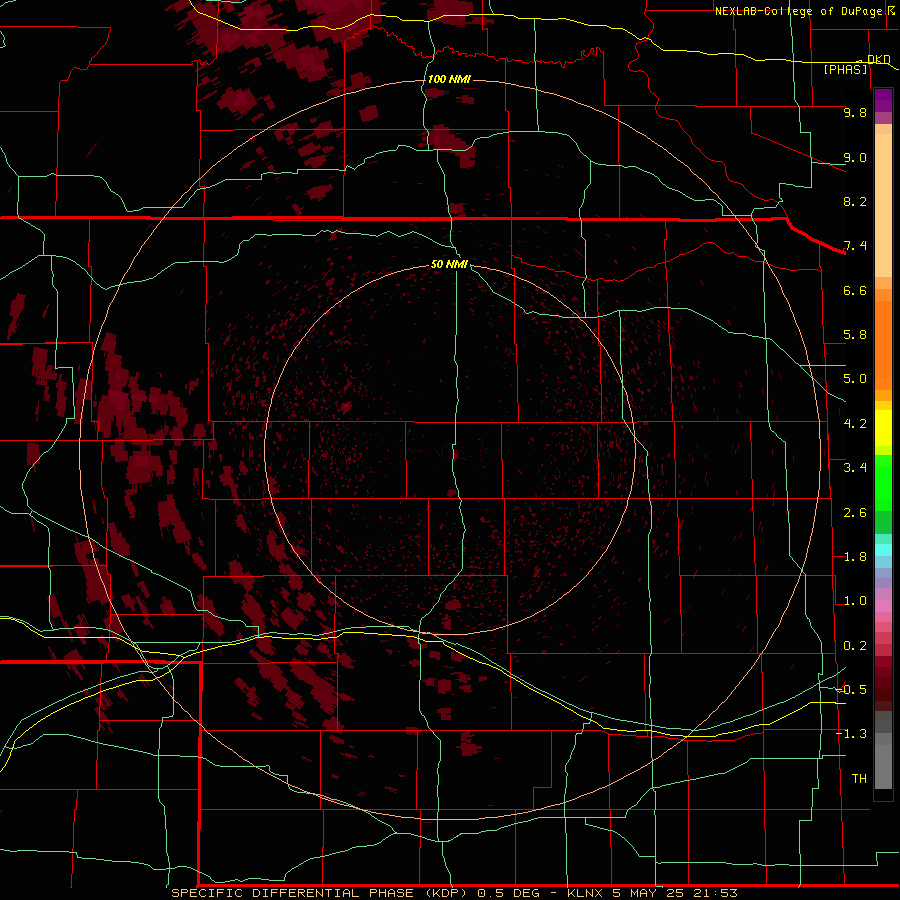Click the 0.2 legend value
This screenshot has width=900, height=900.
855,646
